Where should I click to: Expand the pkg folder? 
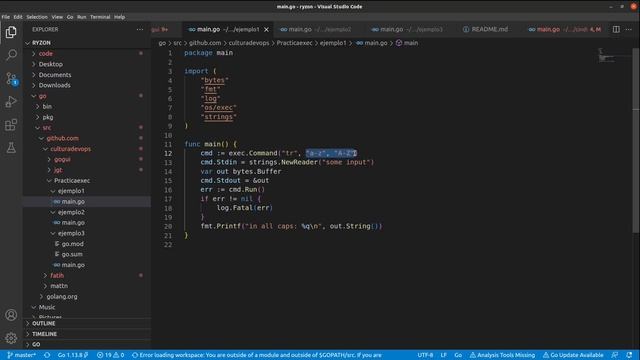click(x=87, y=117)
